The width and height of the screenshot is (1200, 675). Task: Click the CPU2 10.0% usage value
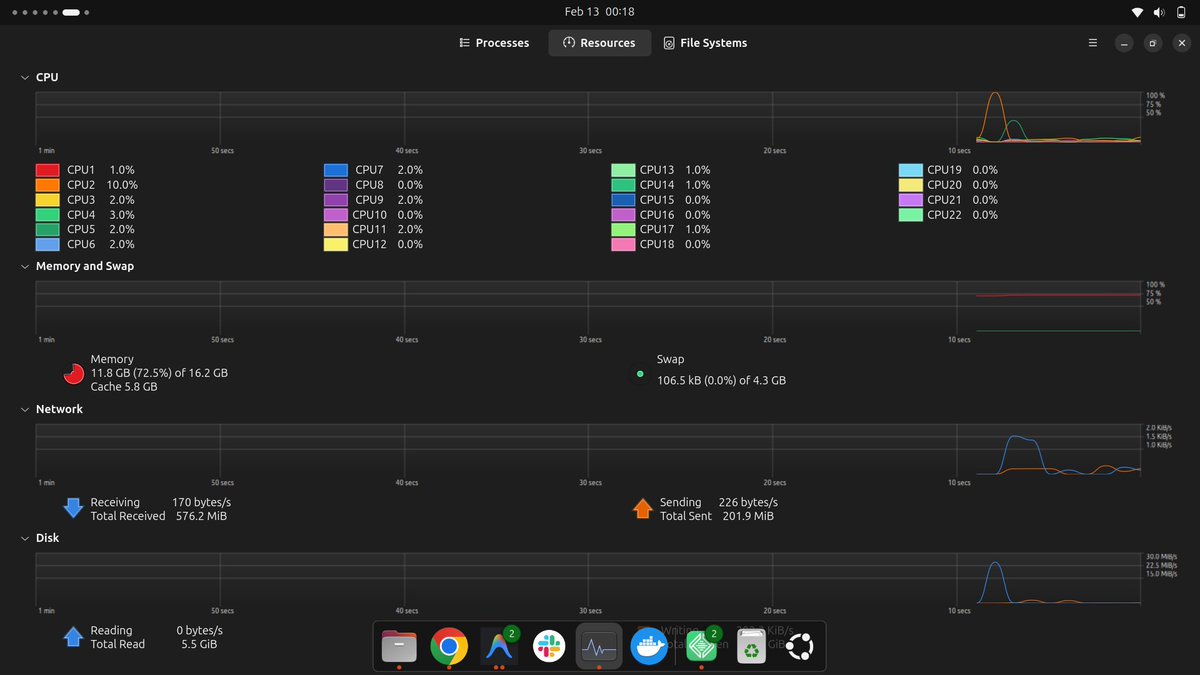tap(122, 185)
